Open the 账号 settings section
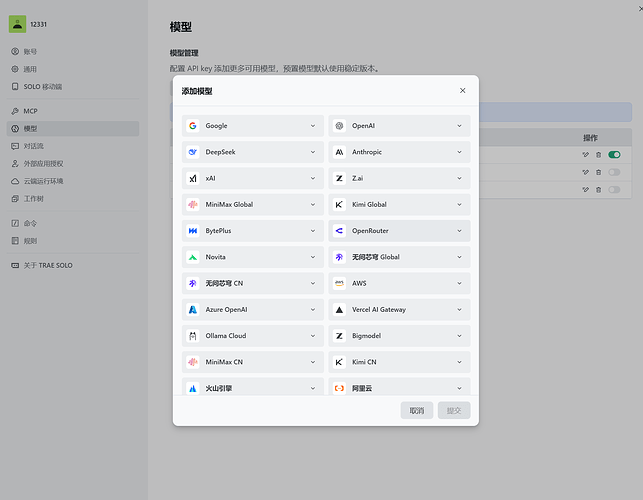Screen dimensions: 643x500 click(73, 52)
